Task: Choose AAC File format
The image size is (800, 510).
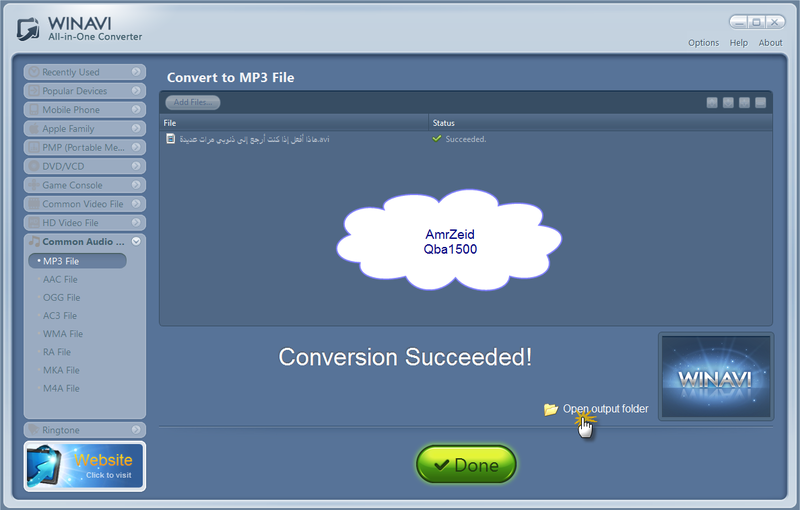Action: [x=60, y=279]
